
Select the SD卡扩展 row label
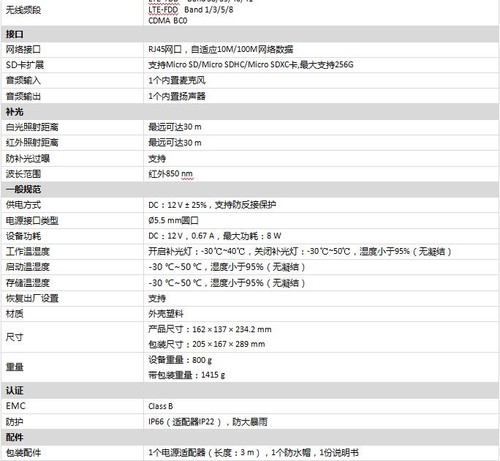tap(25, 65)
